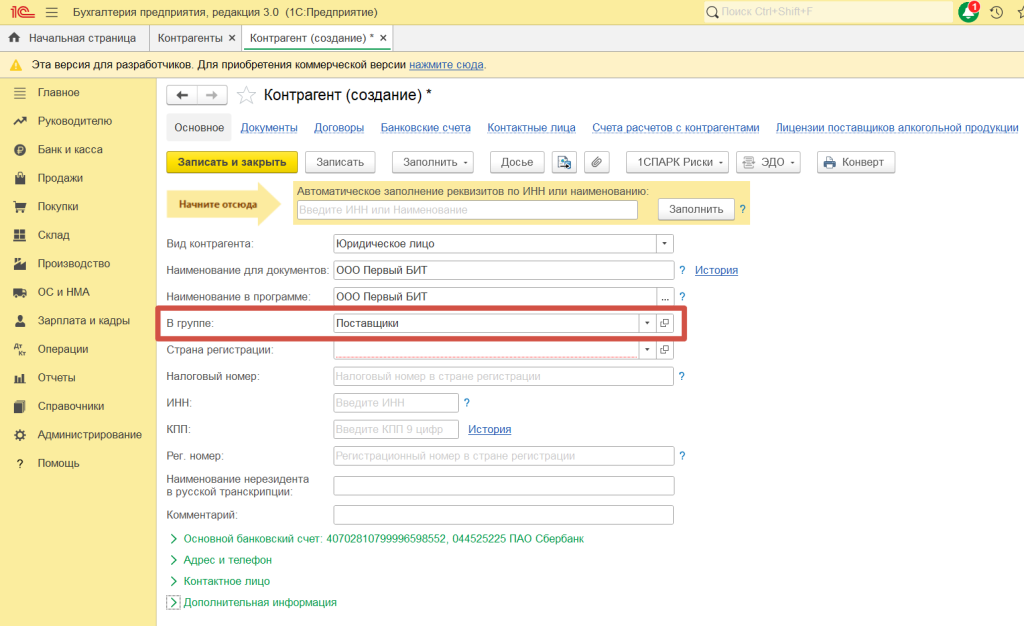Viewport: 1024px width, 626px height.
Task: Switch to the Контрагенты tab
Action: [x=190, y=37]
